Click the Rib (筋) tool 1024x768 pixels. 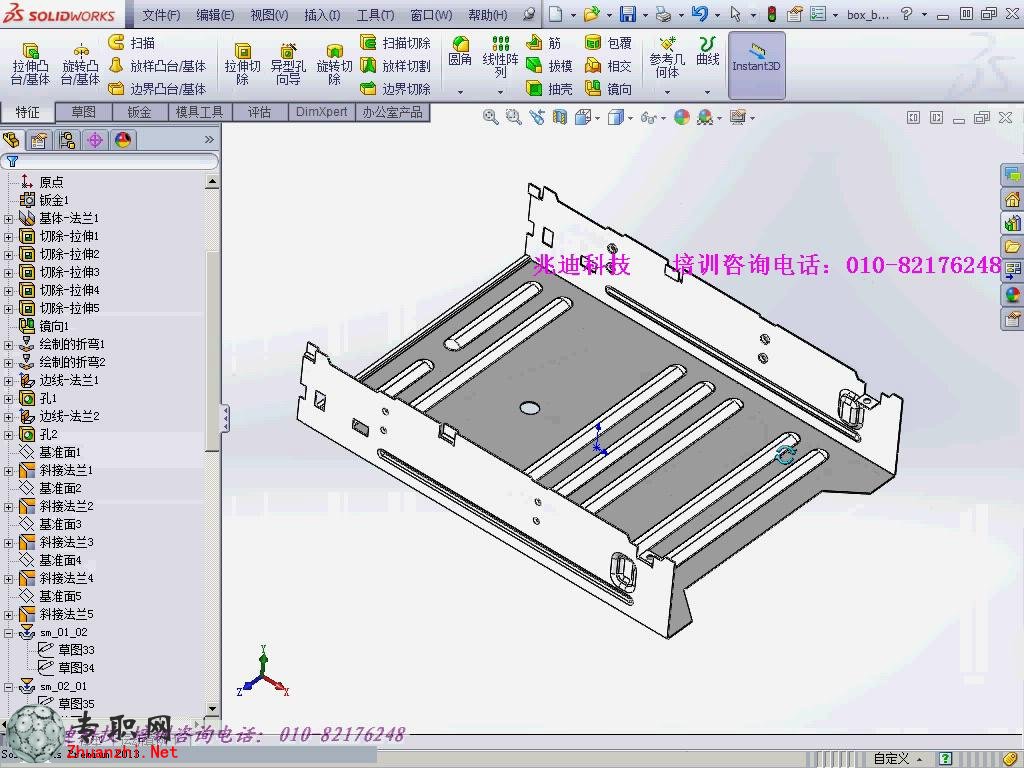544,43
